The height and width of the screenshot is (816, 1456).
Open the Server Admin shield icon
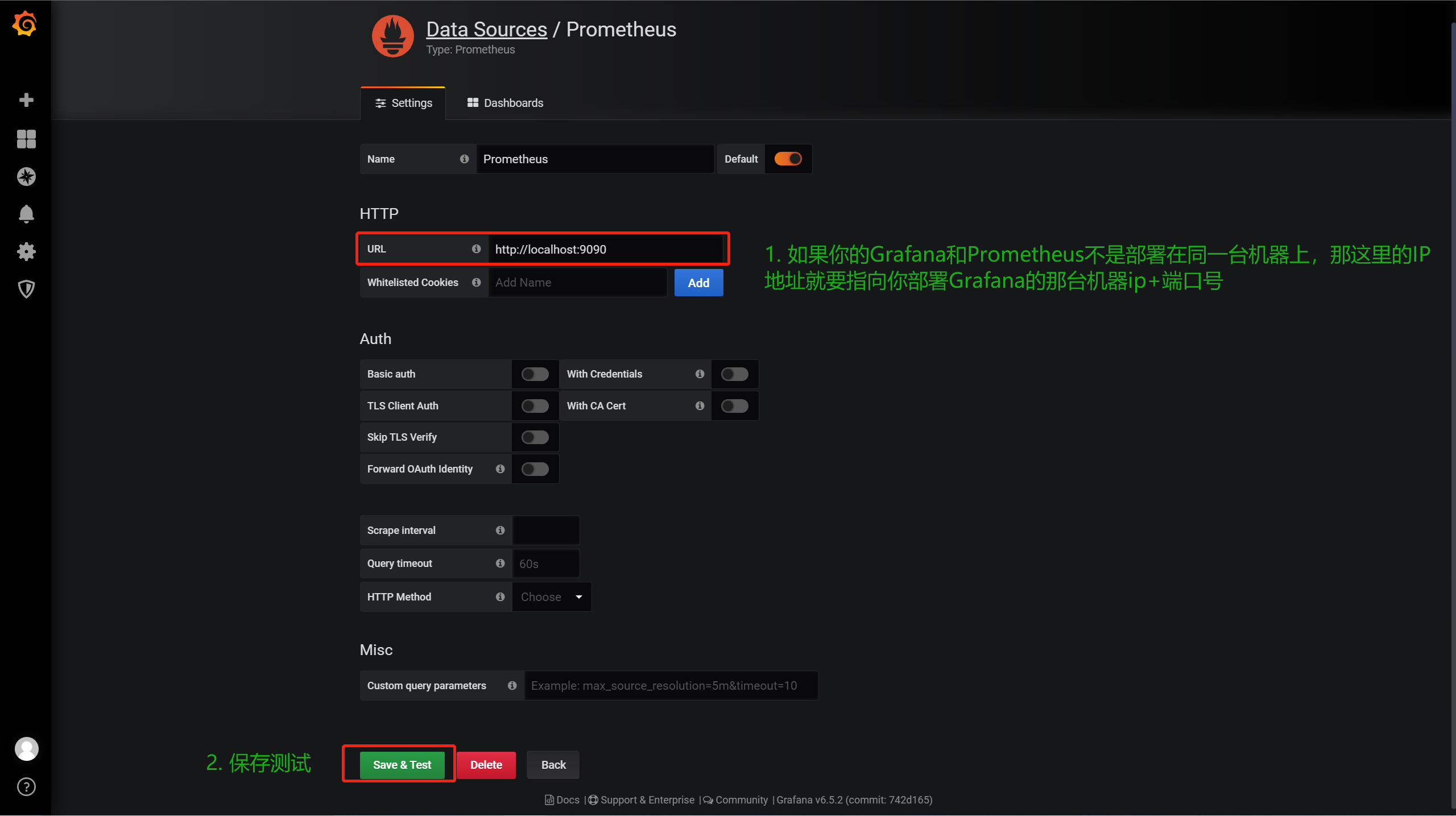(x=26, y=289)
